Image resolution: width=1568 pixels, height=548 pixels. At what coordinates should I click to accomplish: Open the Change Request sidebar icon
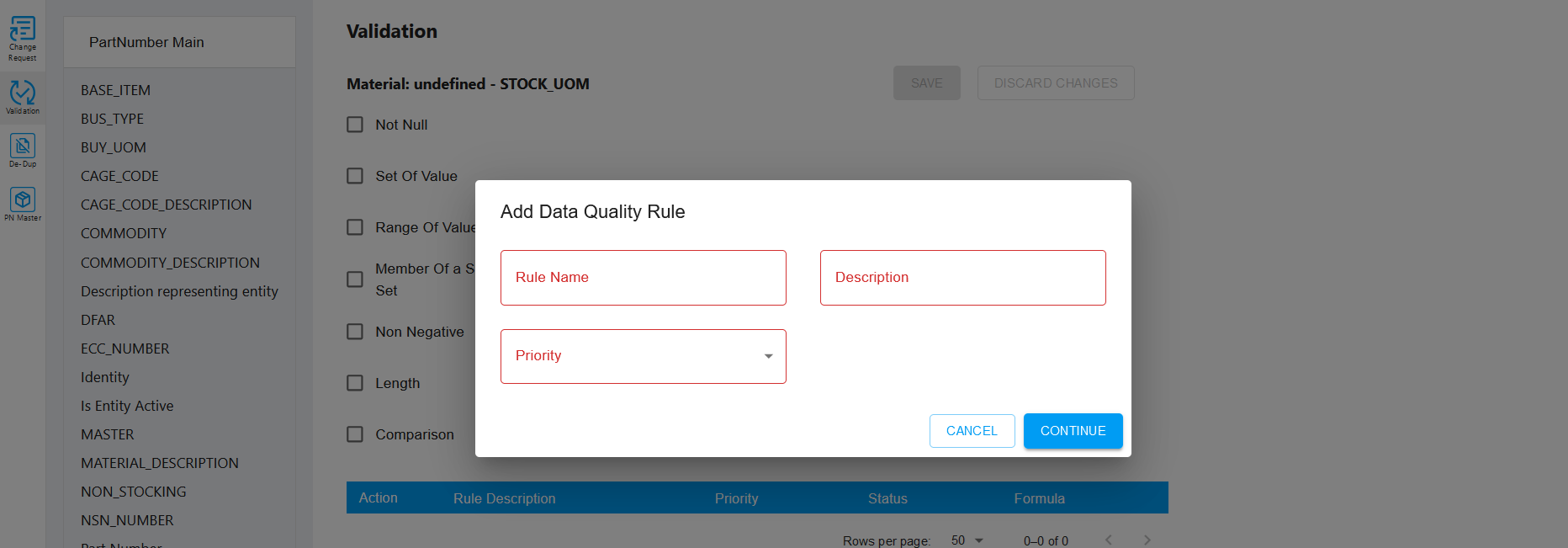coord(23,39)
